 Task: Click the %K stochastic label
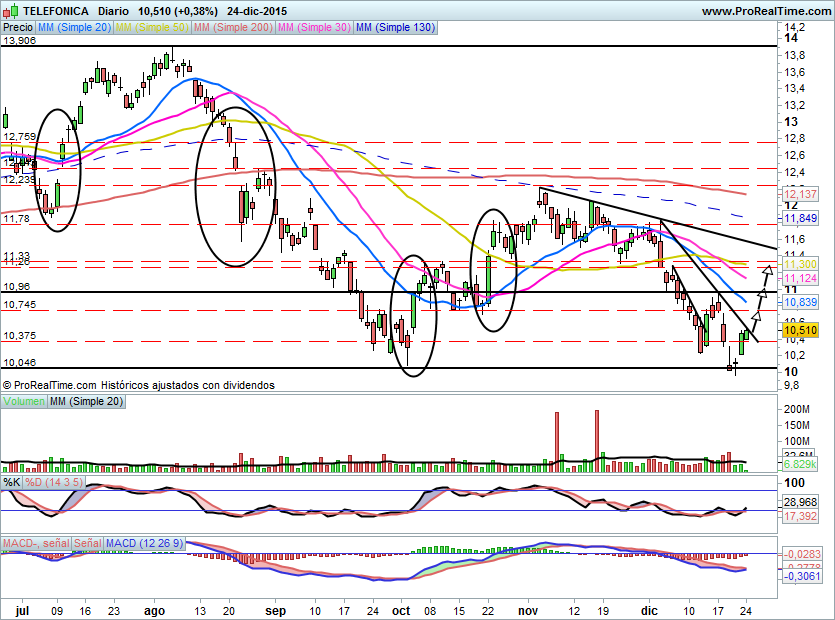(x=12, y=483)
